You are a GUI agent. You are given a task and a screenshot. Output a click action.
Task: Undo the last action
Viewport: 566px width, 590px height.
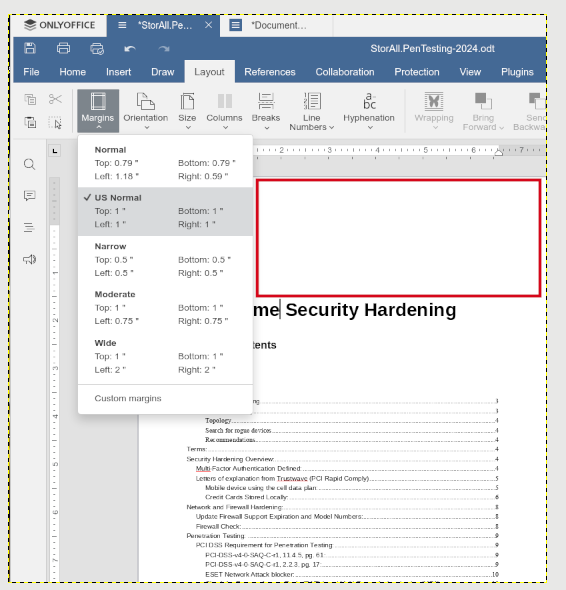130,49
